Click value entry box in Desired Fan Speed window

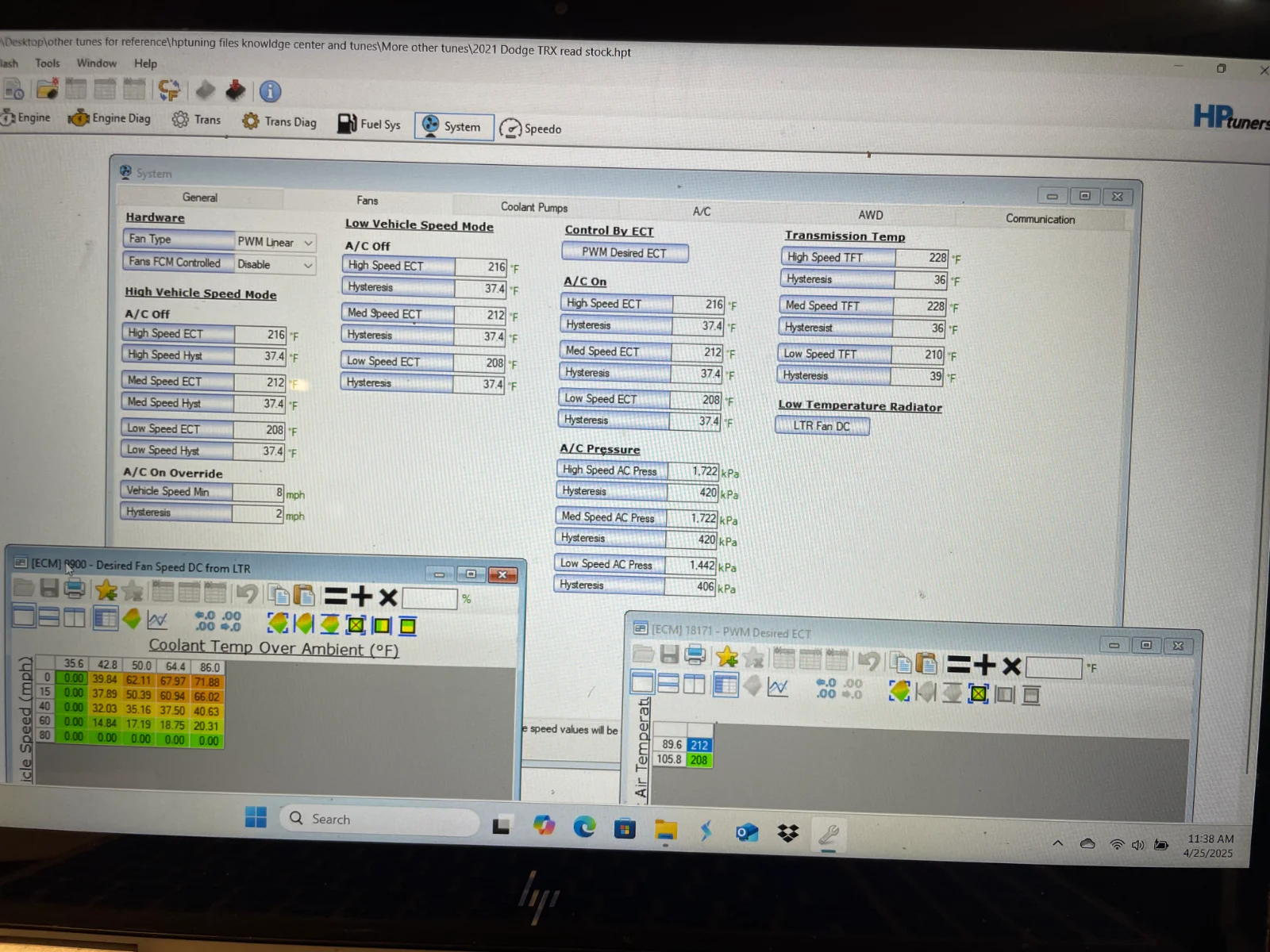click(x=429, y=598)
